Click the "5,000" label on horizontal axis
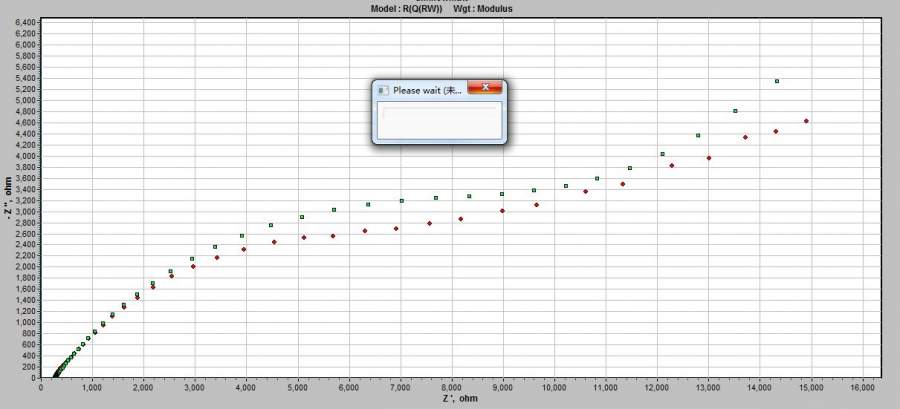The height and width of the screenshot is (409, 900). [x=297, y=388]
